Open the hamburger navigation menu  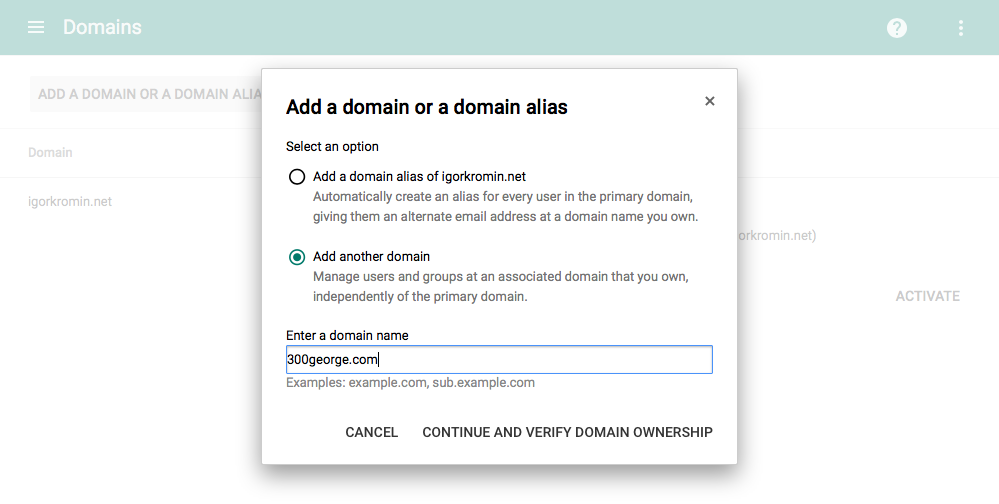[36, 27]
